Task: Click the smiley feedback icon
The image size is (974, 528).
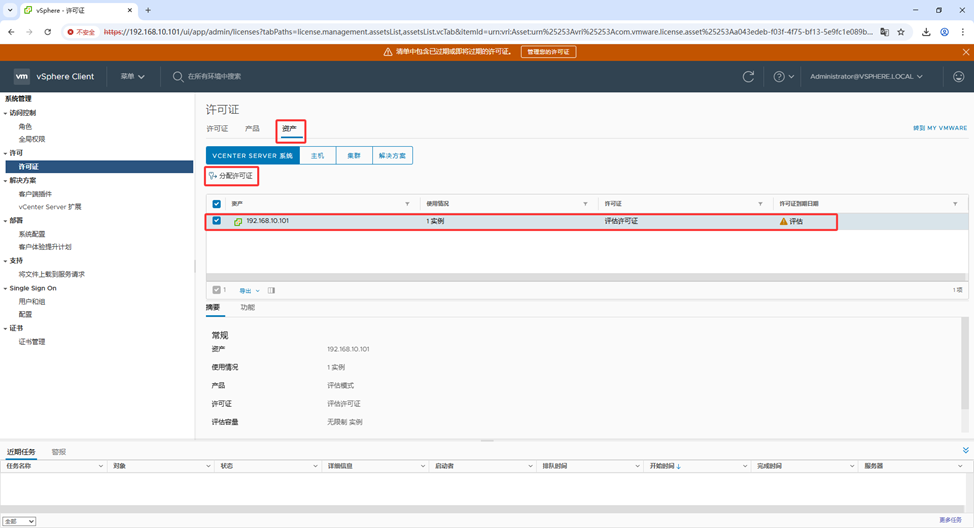Action: (958, 76)
